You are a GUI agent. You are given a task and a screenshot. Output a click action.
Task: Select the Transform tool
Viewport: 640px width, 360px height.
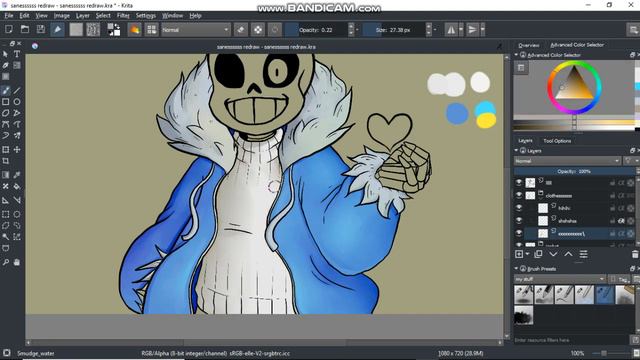coord(6,150)
